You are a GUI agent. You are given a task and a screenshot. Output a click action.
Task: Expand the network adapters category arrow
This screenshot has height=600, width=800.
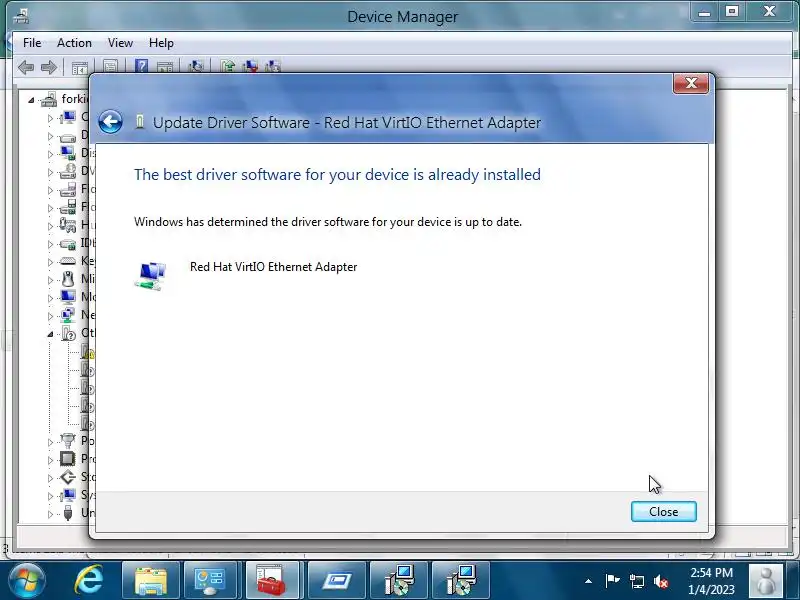click(50, 316)
